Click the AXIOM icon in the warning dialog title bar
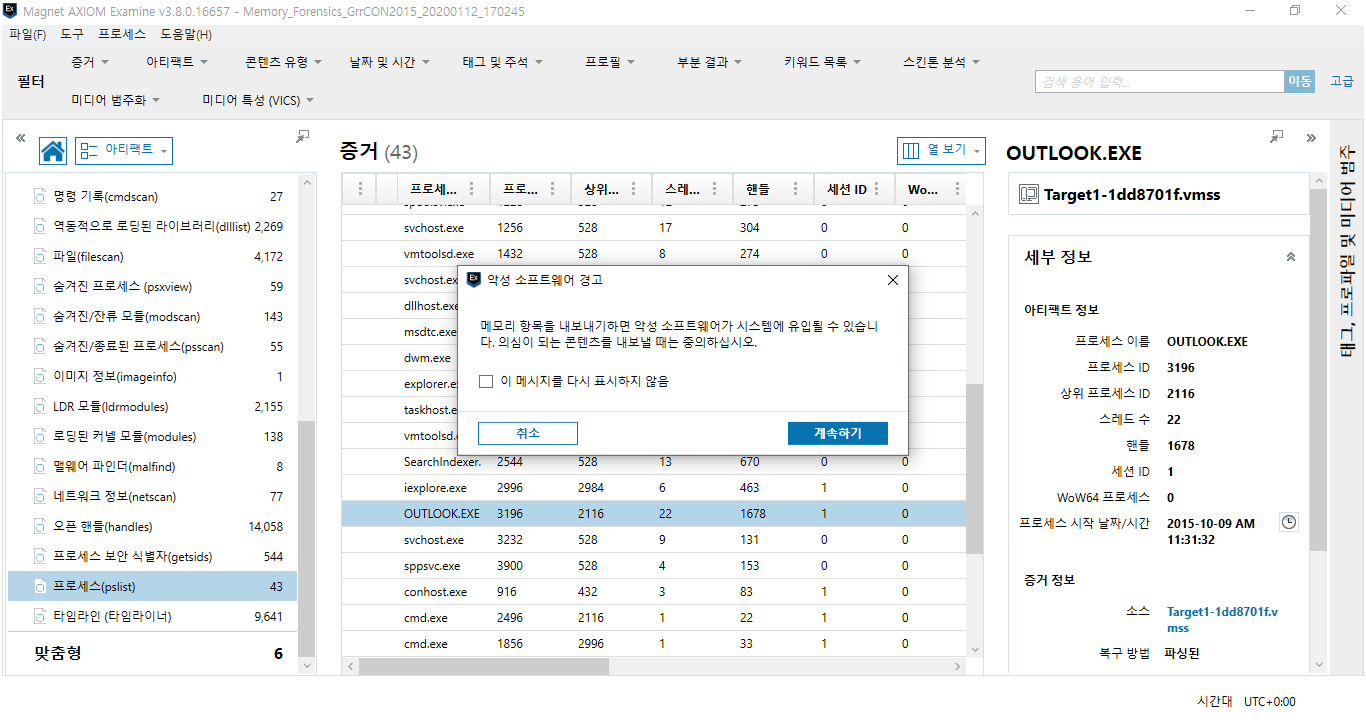 tap(474, 280)
